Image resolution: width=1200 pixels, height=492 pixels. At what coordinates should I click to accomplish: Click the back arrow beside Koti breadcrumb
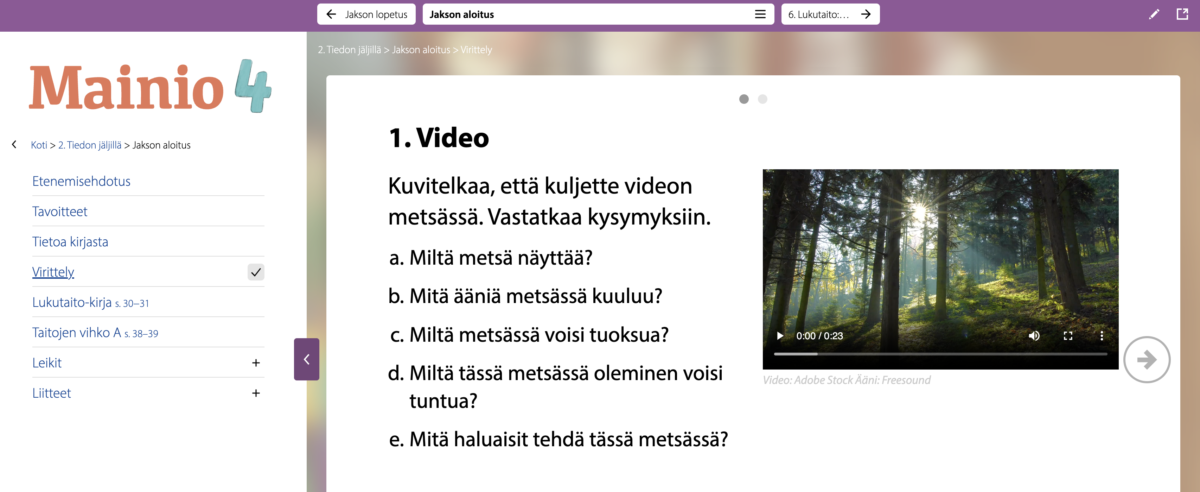point(14,145)
